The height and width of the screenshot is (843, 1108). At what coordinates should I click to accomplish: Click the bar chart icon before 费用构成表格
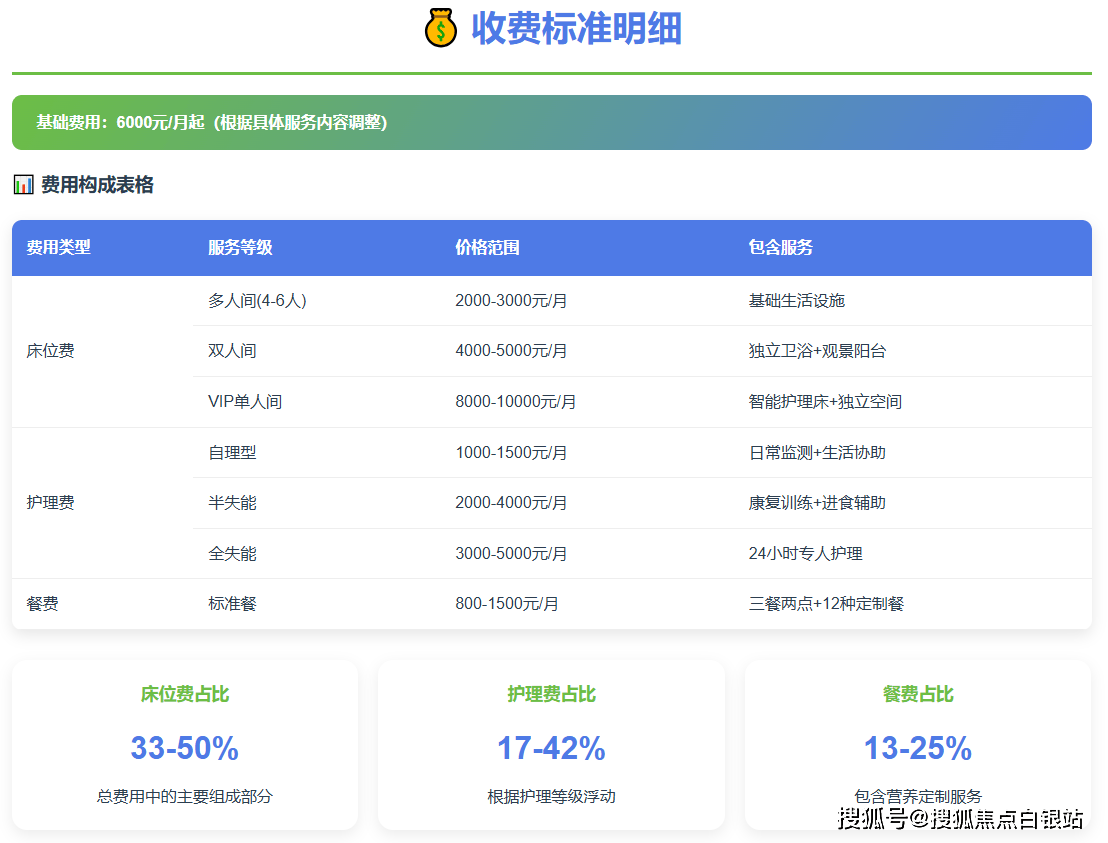[23, 185]
